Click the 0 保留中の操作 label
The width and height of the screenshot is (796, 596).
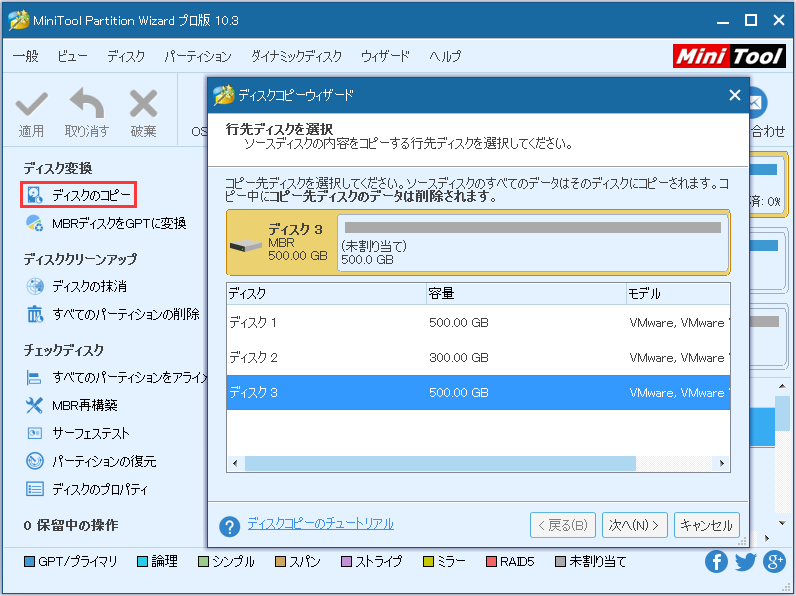(x=71, y=525)
